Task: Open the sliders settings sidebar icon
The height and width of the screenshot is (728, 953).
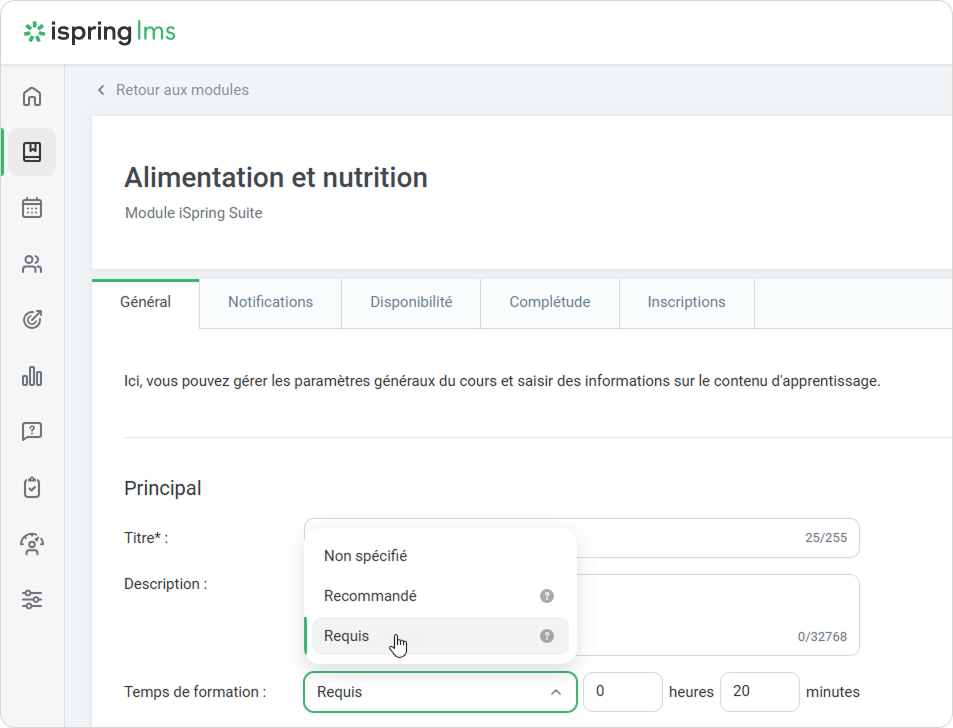Action: pyautogui.click(x=32, y=600)
